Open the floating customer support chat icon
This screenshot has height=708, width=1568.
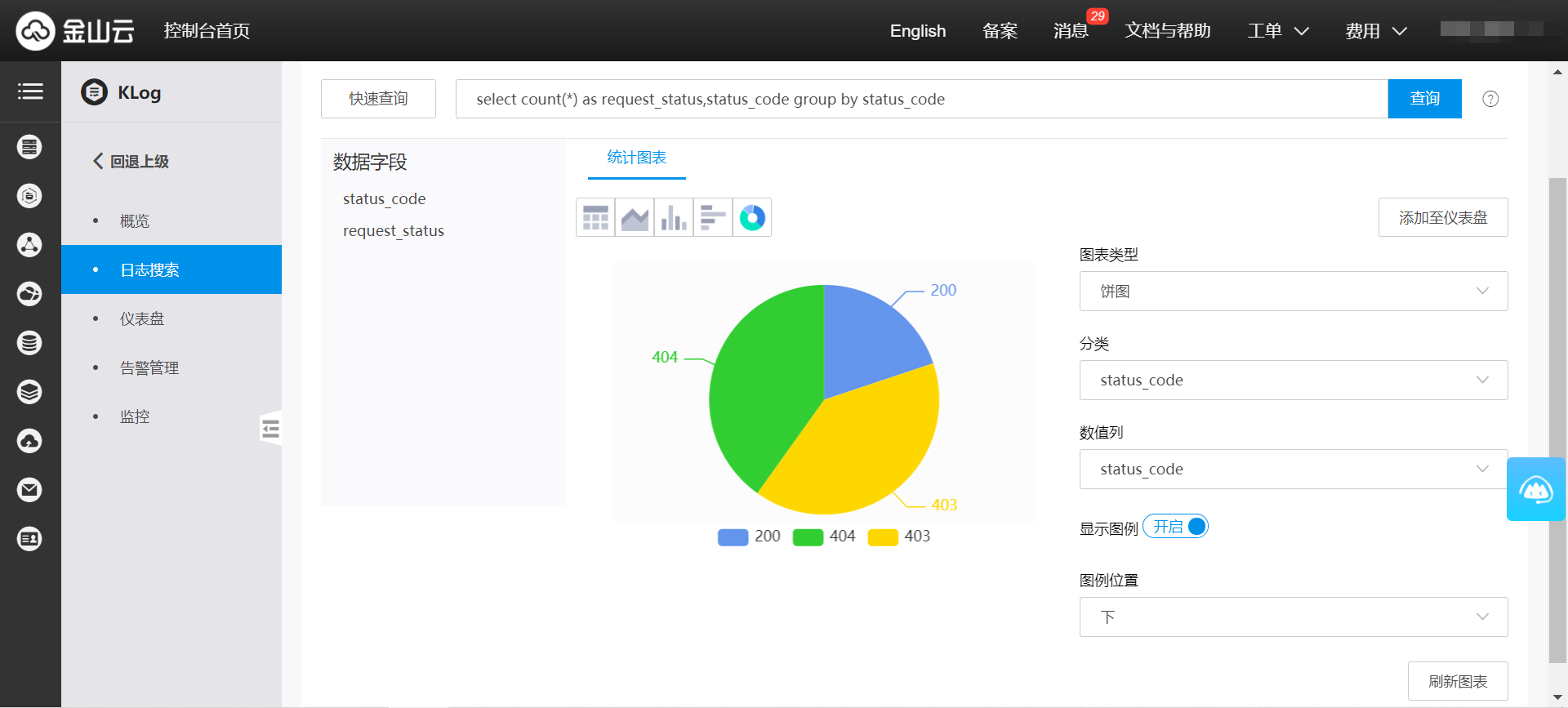pyautogui.click(x=1535, y=489)
